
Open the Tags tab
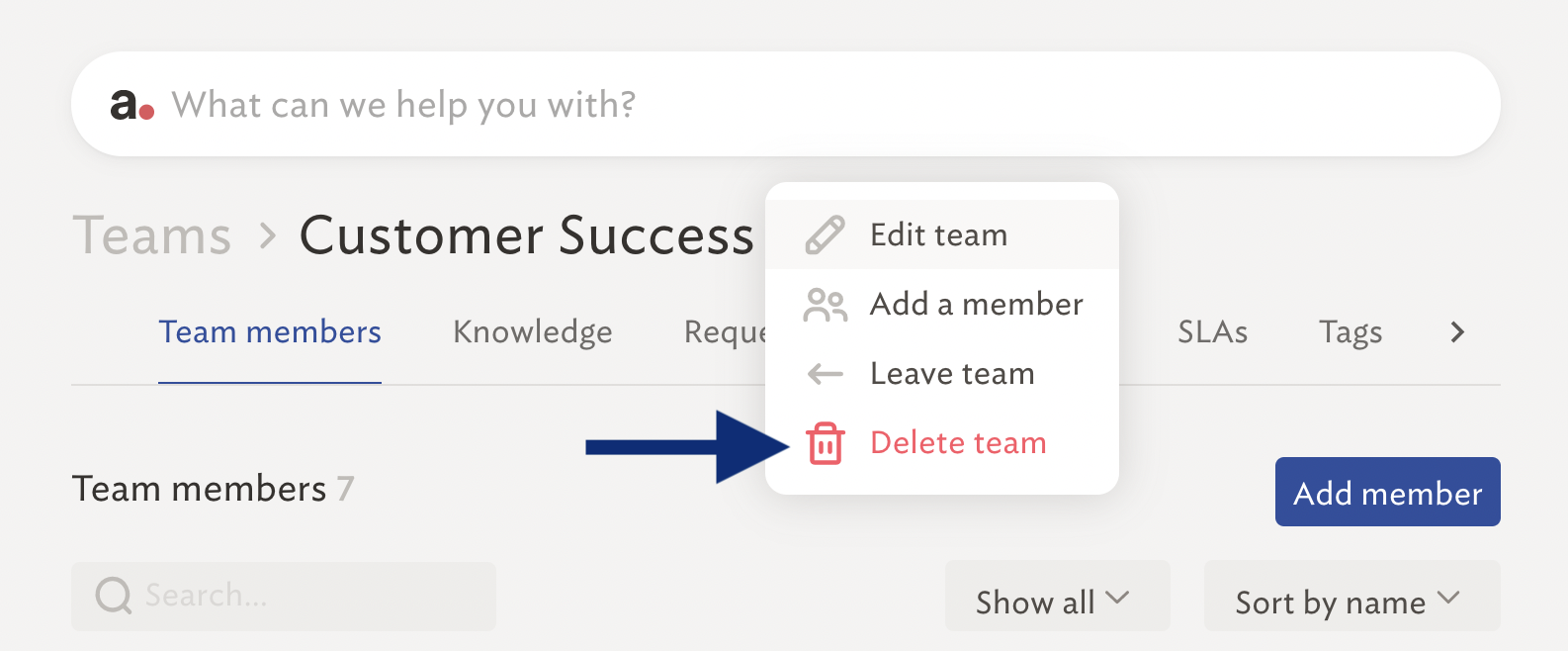[x=1350, y=332]
